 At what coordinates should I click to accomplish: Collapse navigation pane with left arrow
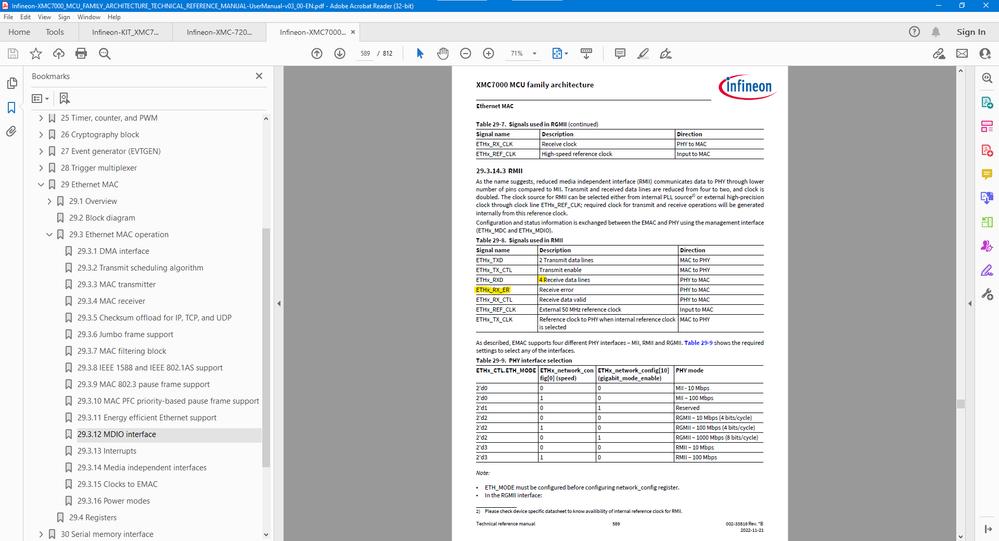click(278, 303)
